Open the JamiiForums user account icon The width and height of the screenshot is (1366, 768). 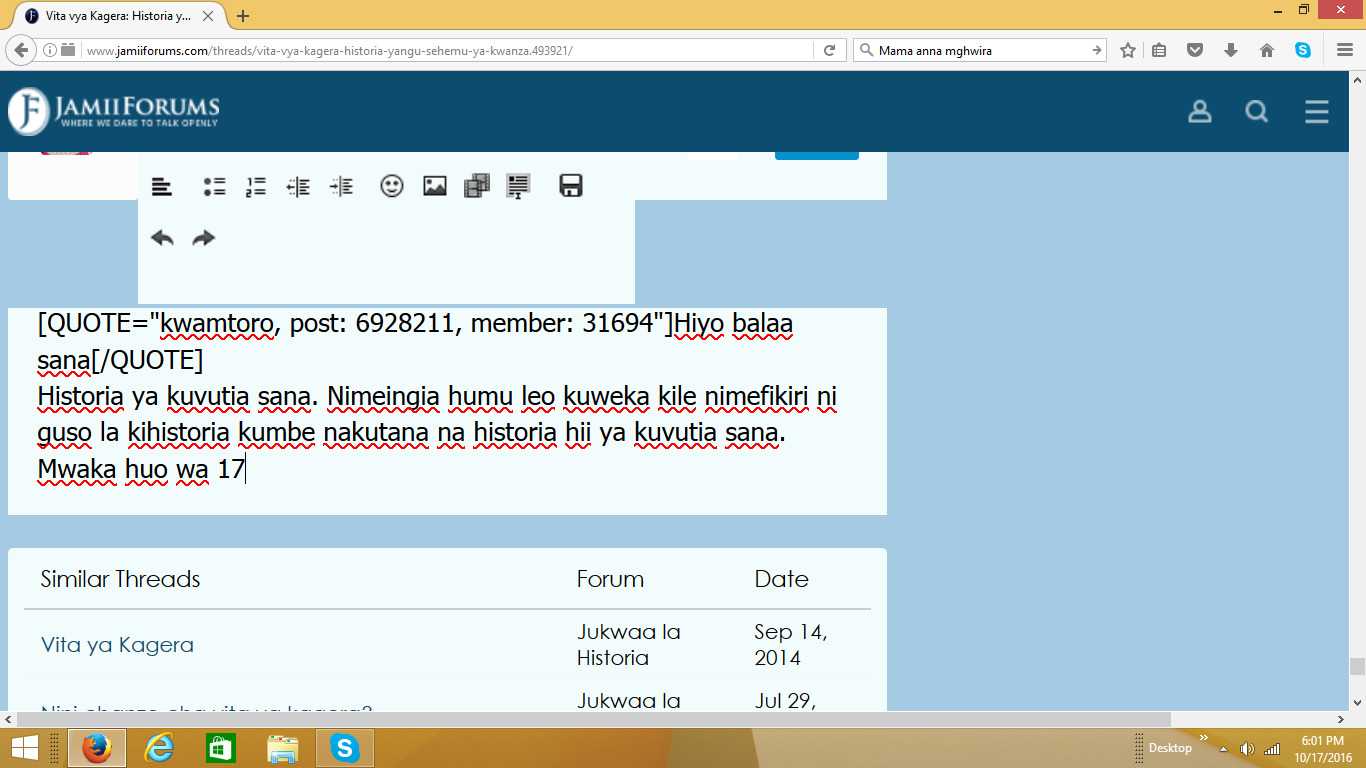[x=1200, y=112]
